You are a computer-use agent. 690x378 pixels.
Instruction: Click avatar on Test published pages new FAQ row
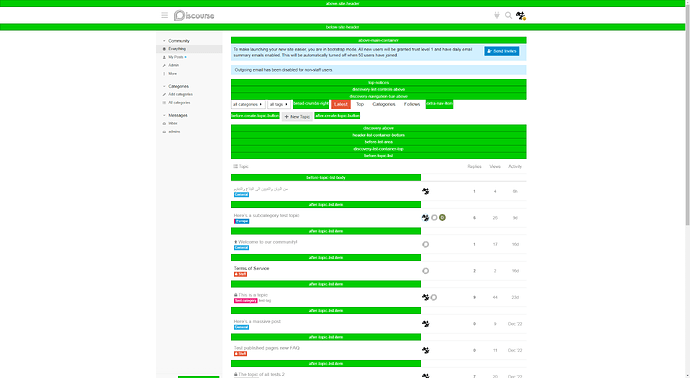pos(426,350)
